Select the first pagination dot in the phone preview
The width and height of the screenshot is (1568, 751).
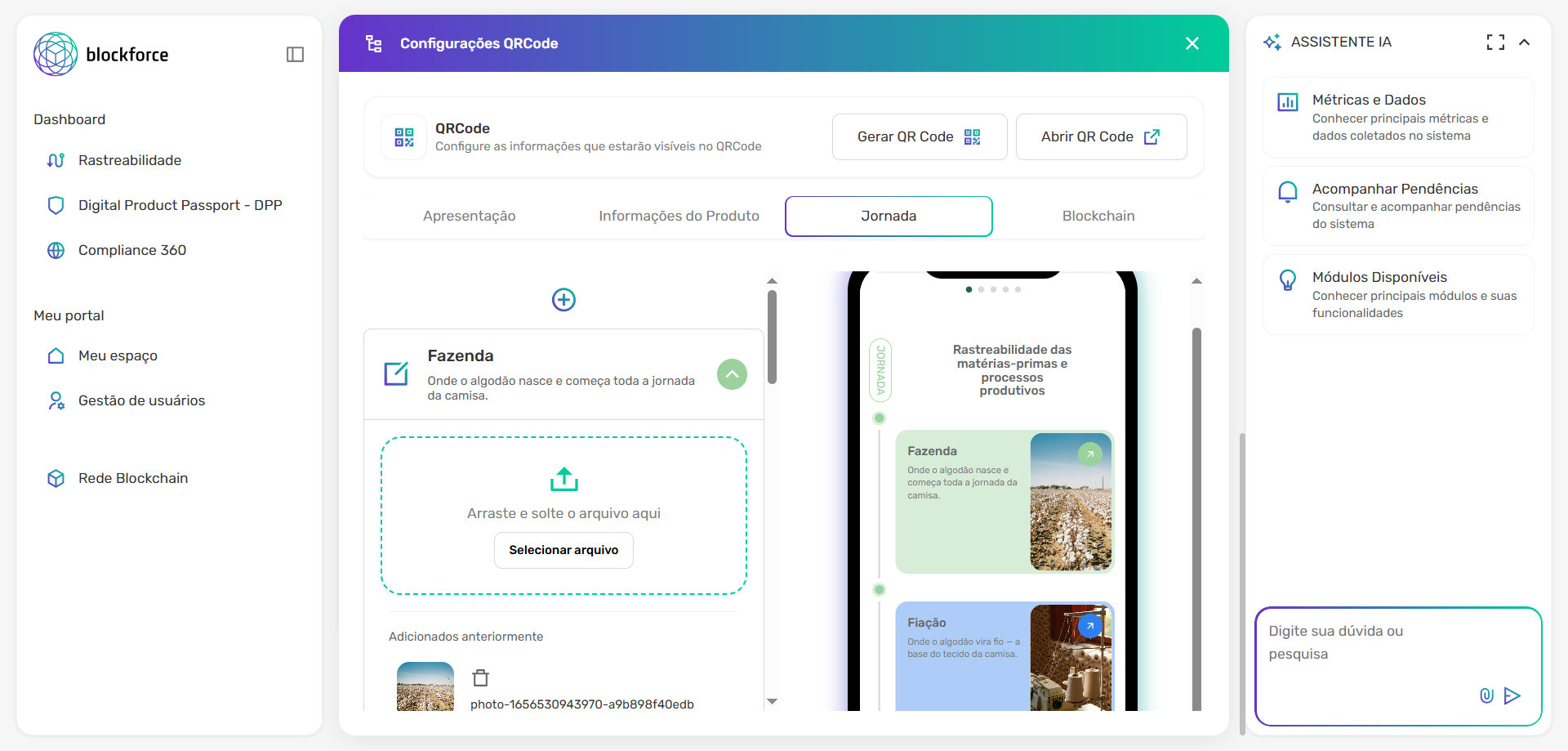click(969, 289)
